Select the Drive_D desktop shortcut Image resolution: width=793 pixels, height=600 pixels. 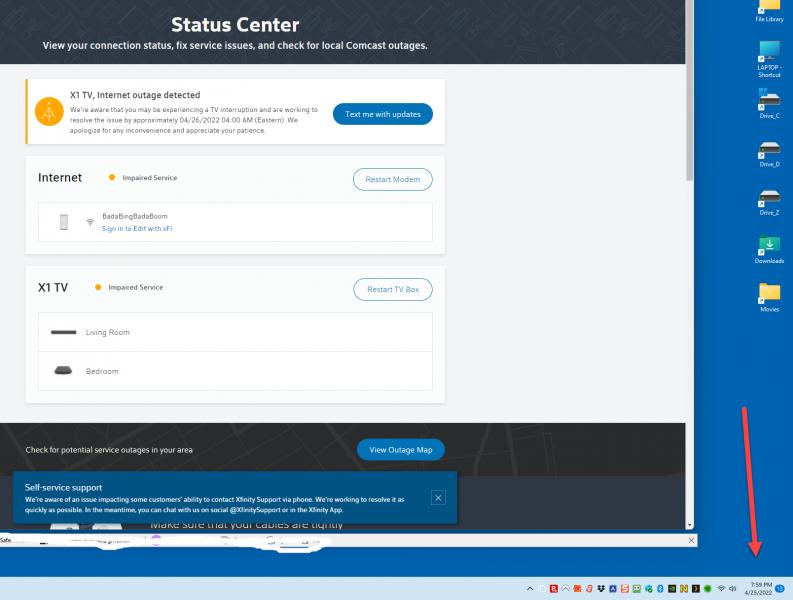coord(769,154)
